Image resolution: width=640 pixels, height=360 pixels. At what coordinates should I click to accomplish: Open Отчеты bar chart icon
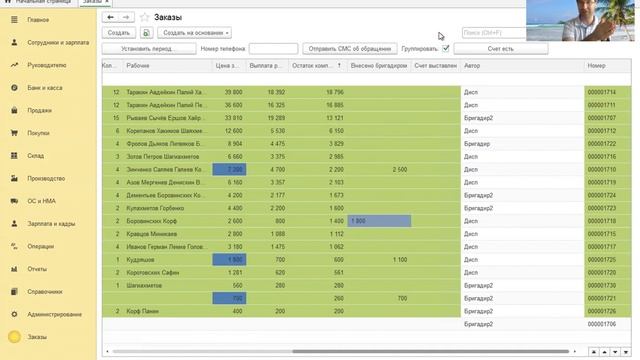pos(14,269)
